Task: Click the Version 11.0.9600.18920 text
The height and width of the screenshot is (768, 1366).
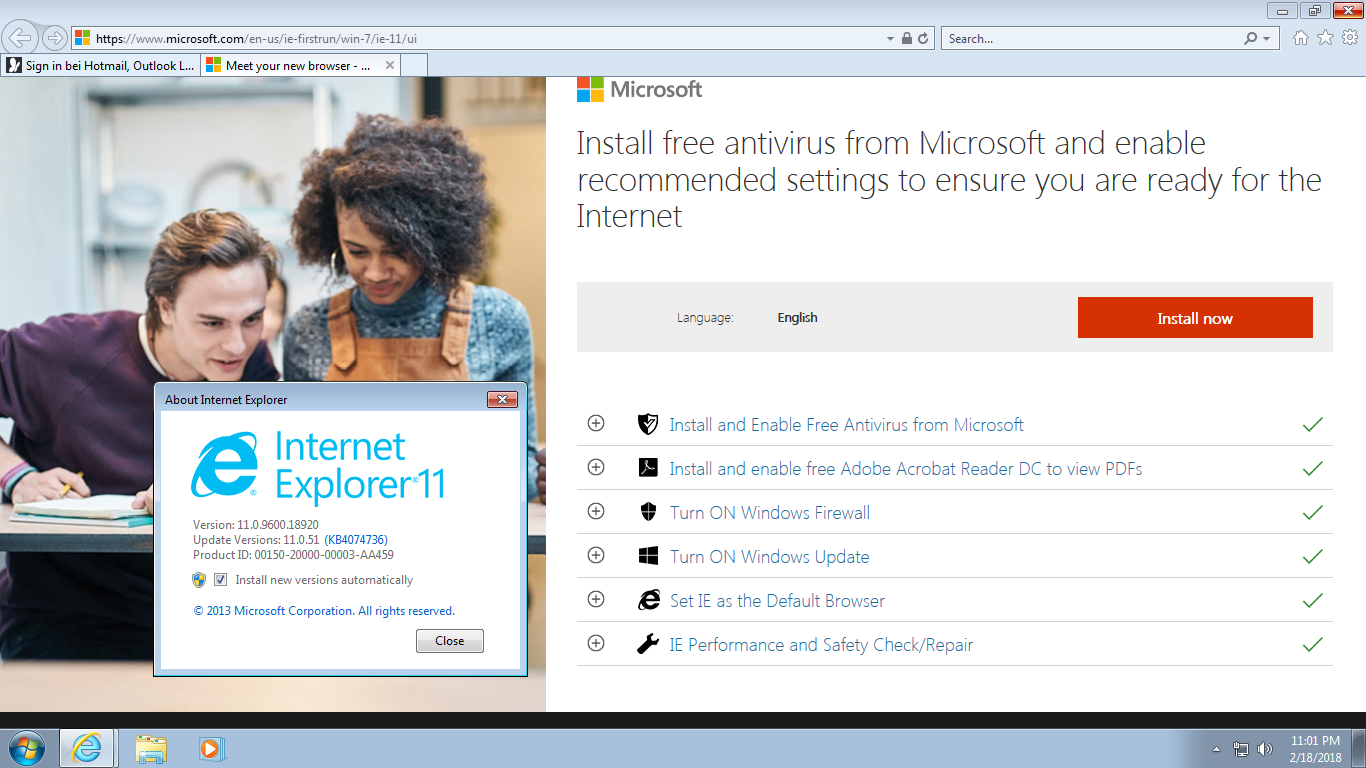Action: click(x=256, y=525)
